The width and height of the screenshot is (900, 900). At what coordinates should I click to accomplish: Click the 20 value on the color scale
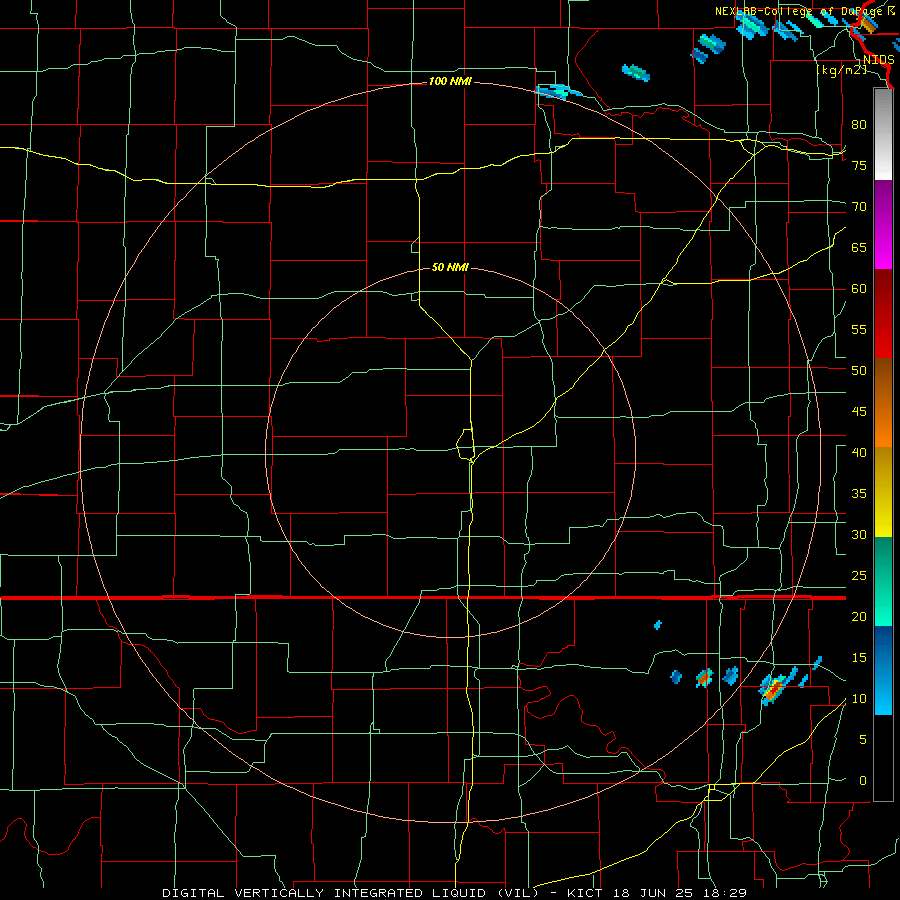click(x=859, y=617)
